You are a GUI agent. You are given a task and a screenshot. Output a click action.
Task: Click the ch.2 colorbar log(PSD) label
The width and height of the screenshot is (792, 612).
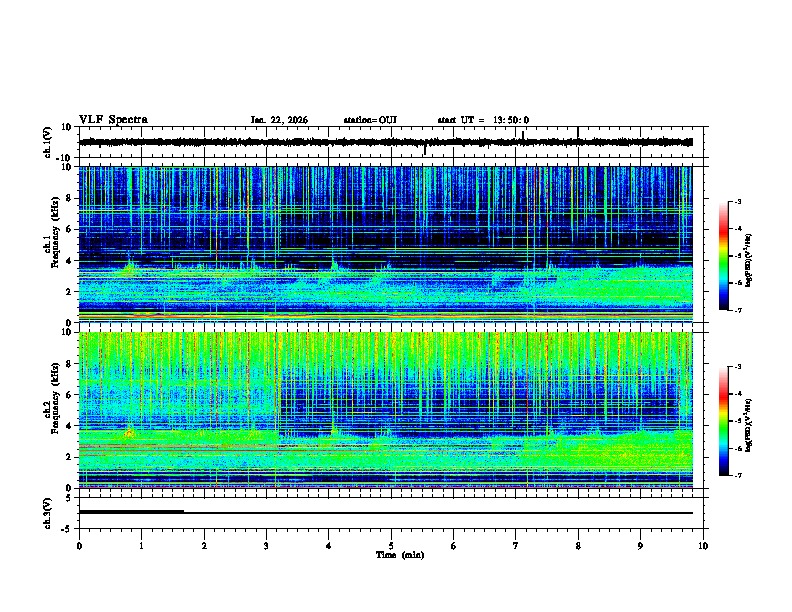click(749, 425)
